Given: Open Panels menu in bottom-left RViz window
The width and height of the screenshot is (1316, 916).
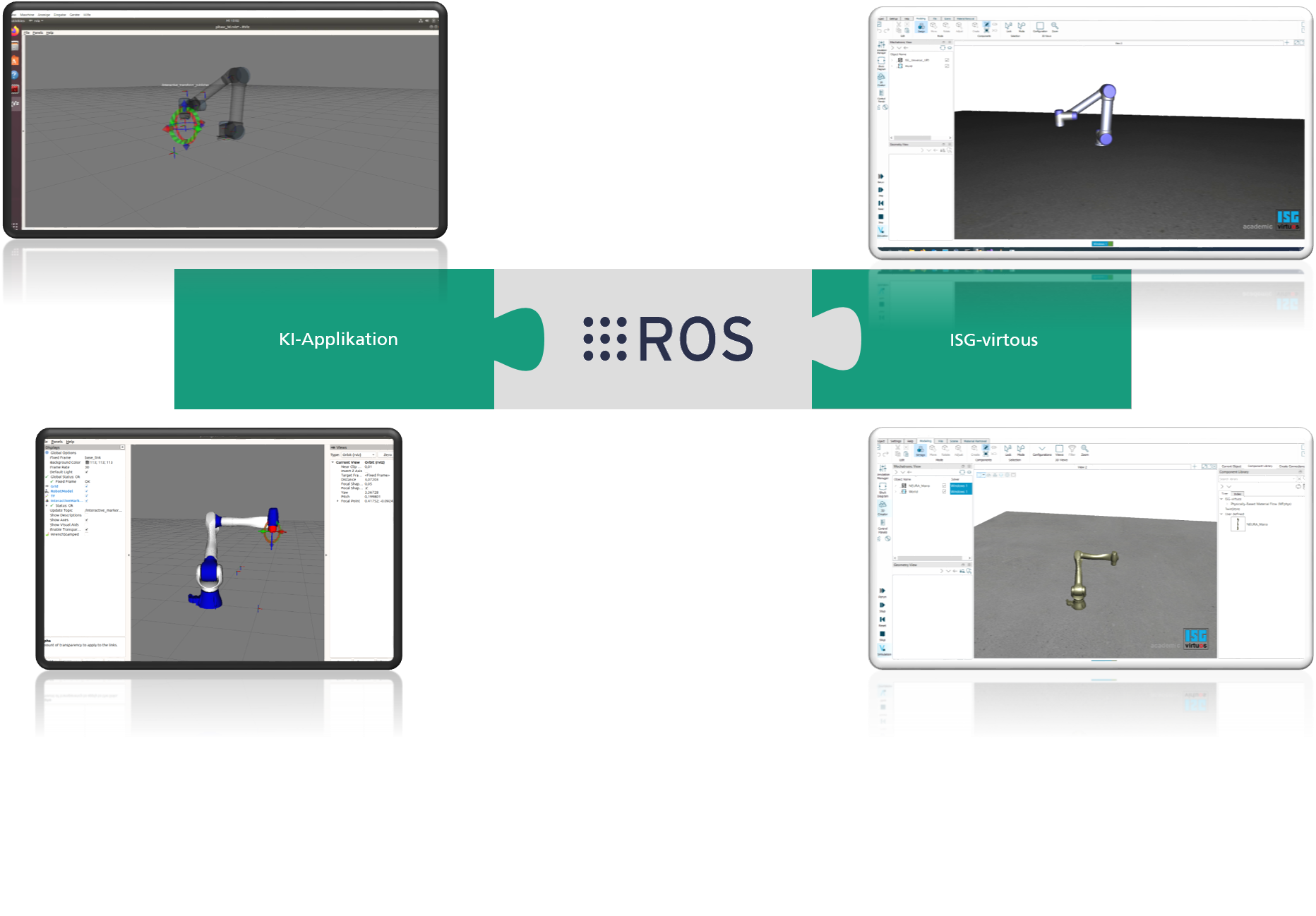Looking at the screenshot, I should 57,442.
